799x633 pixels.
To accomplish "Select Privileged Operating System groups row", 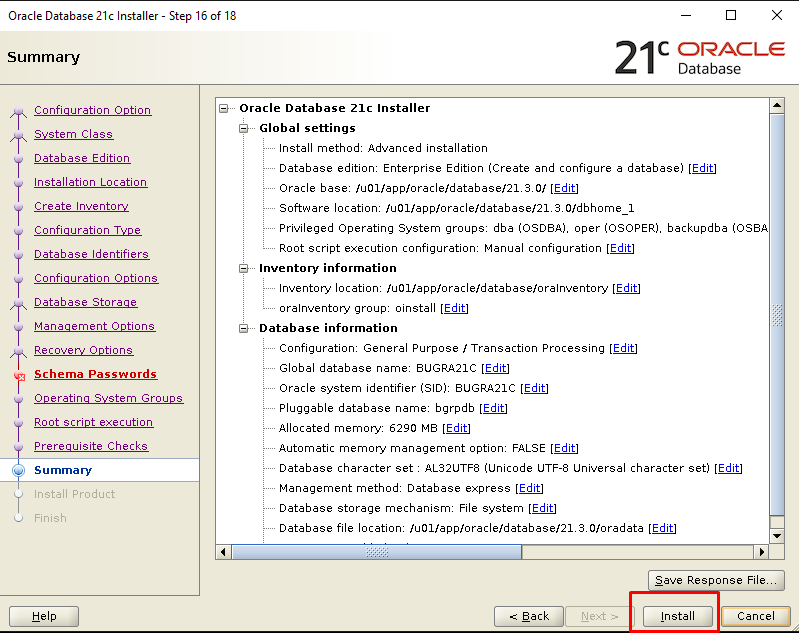I will [x=523, y=228].
